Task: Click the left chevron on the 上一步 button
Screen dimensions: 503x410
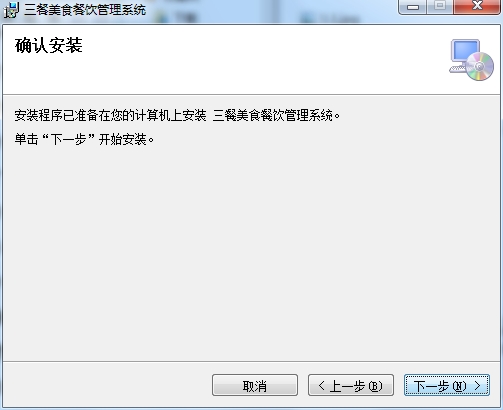Action: [x=321, y=386]
